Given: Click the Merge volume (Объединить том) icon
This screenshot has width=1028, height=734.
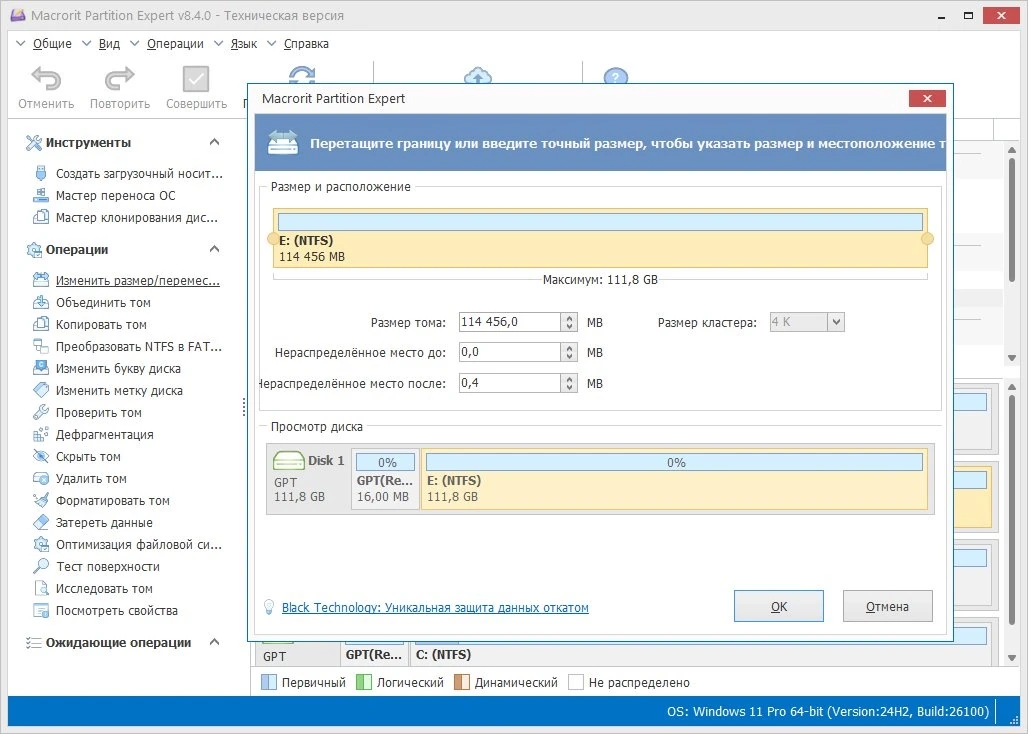Looking at the screenshot, I should tap(41, 302).
